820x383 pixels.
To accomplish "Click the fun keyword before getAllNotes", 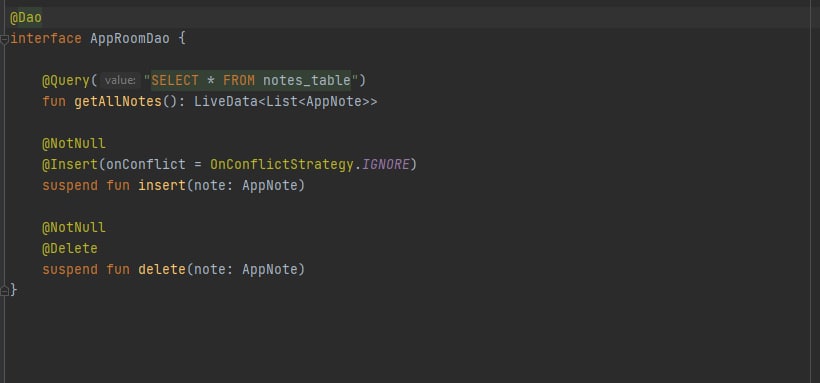I will 54,102.
